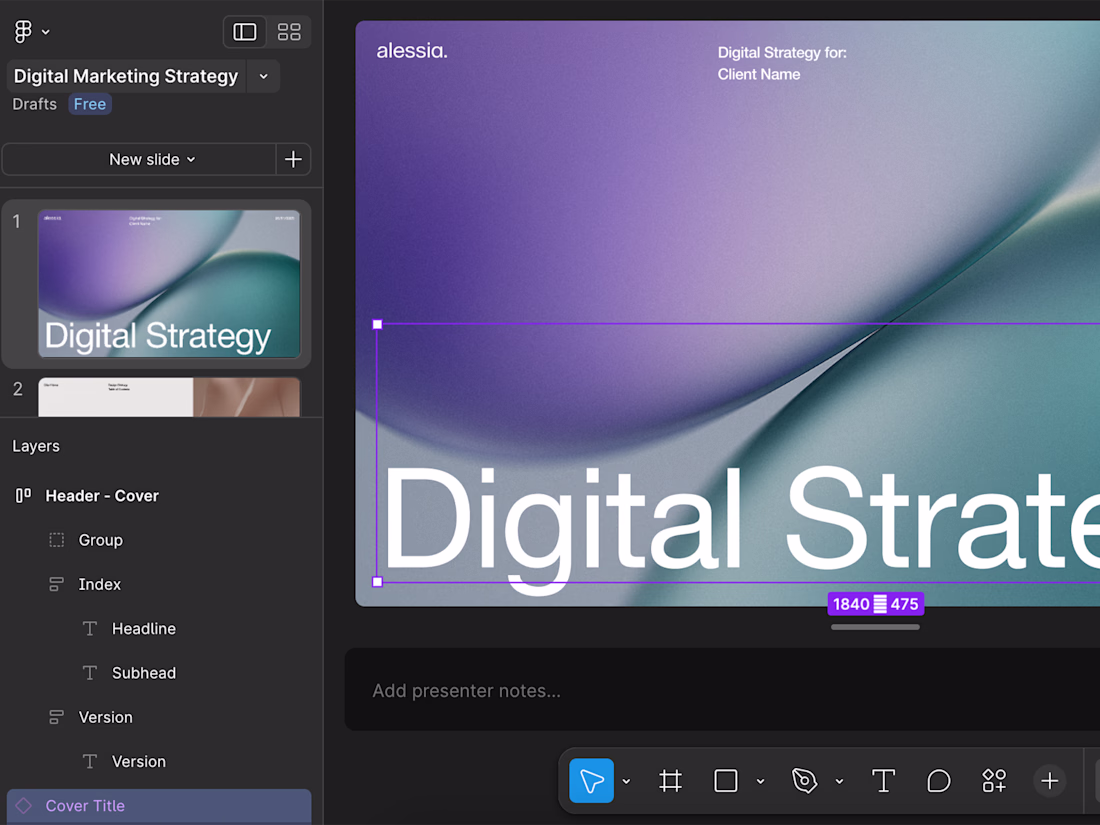The width and height of the screenshot is (1100, 825).
Task: Click the 1840 x 475 size label
Action: [876, 604]
